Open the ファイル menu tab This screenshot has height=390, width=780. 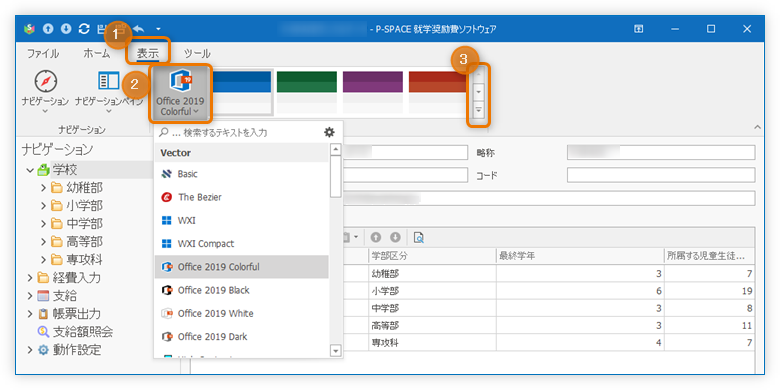tap(43, 53)
